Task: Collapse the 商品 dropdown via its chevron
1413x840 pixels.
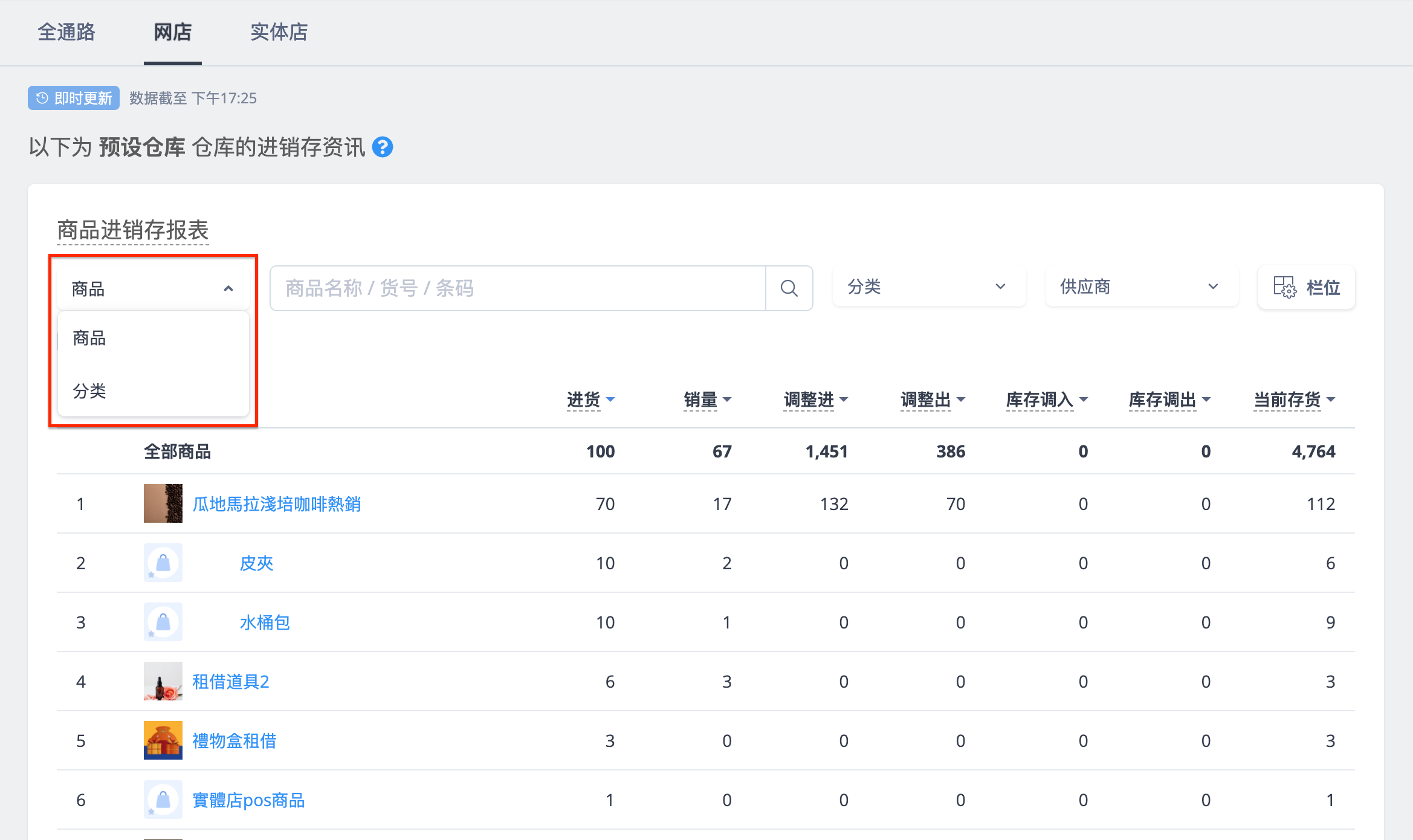Action: coord(228,289)
